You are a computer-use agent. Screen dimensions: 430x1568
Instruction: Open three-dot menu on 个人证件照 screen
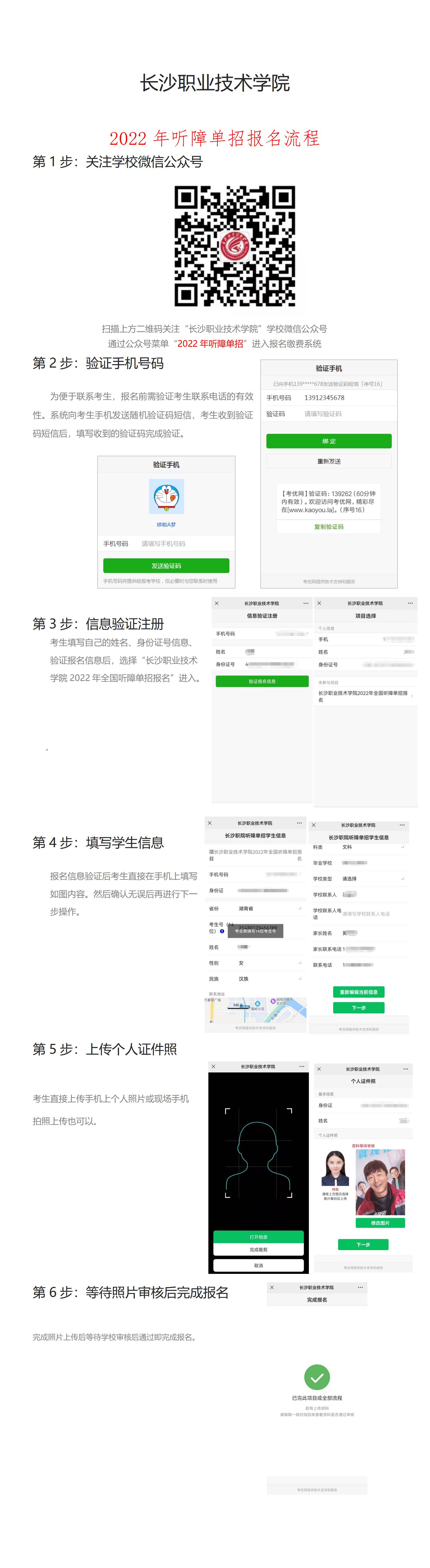(x=406, y=1069)
